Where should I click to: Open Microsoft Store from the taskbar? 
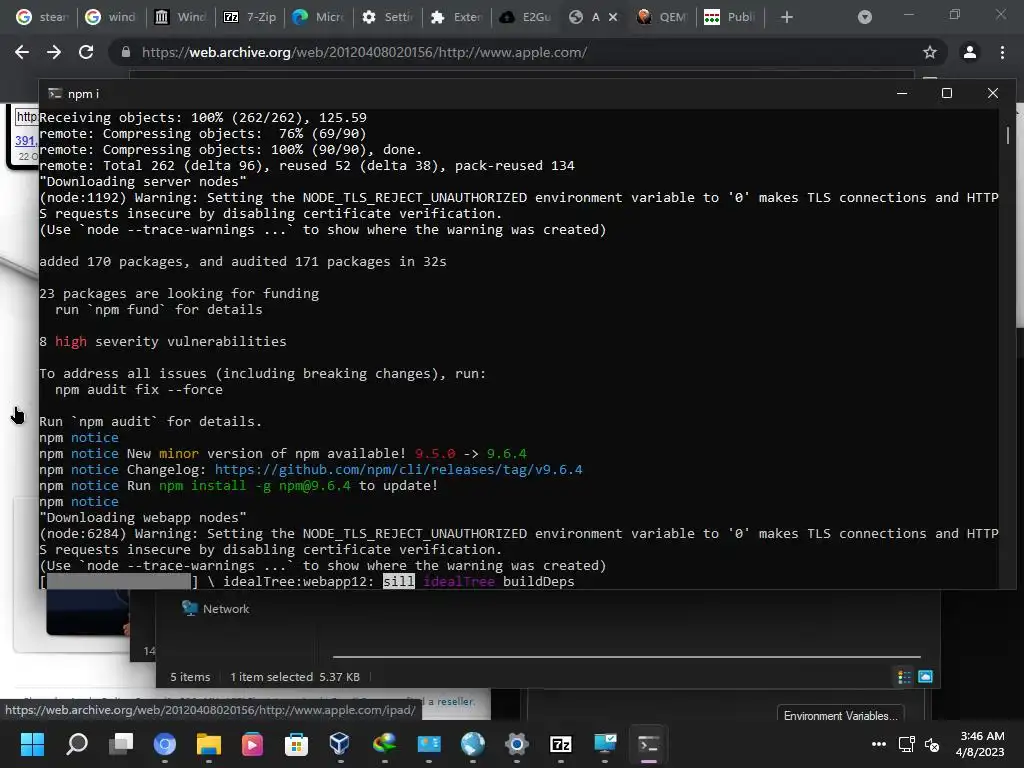tap(296, 744)
